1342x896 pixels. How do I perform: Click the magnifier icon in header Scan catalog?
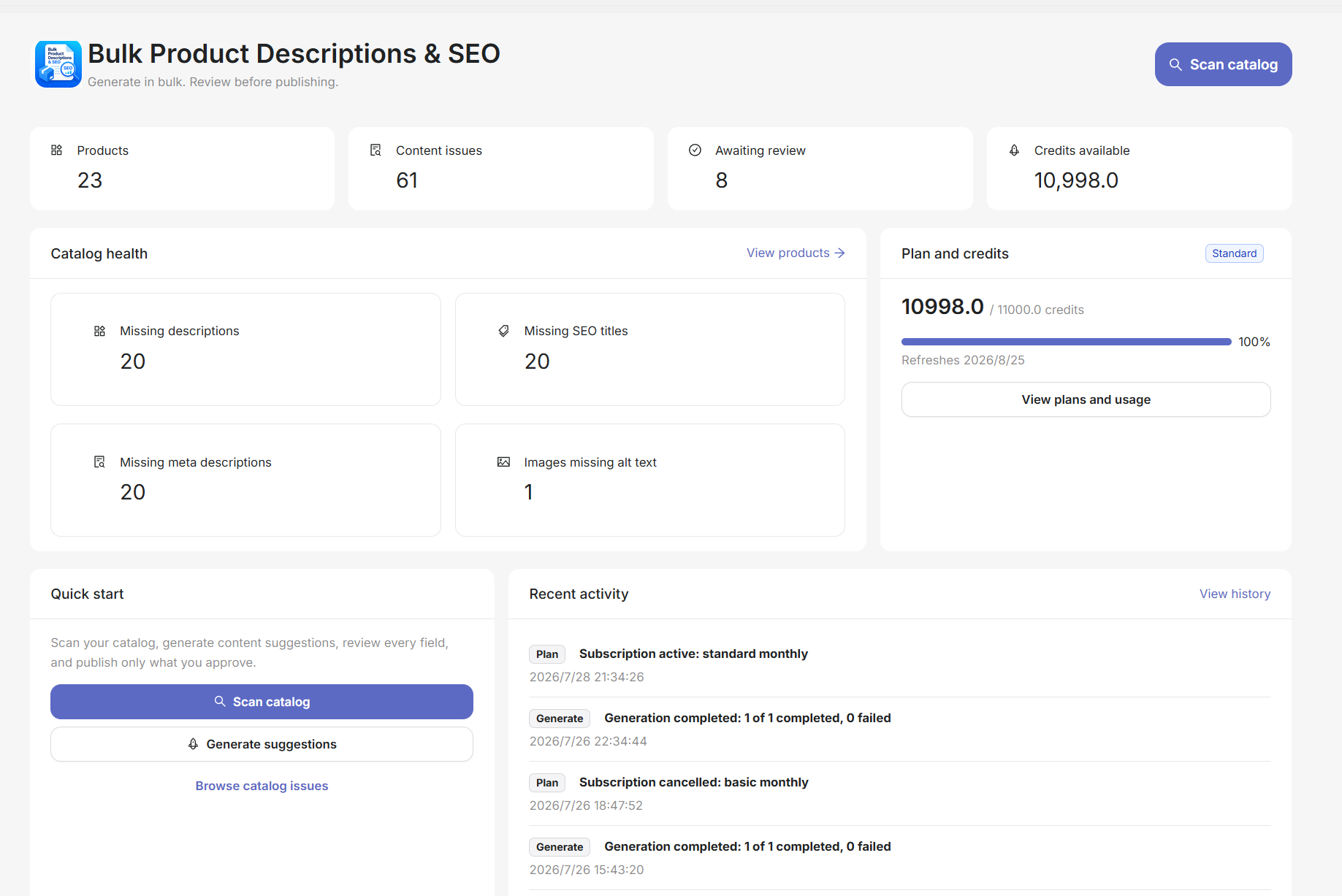click(x=1175, y=64)
